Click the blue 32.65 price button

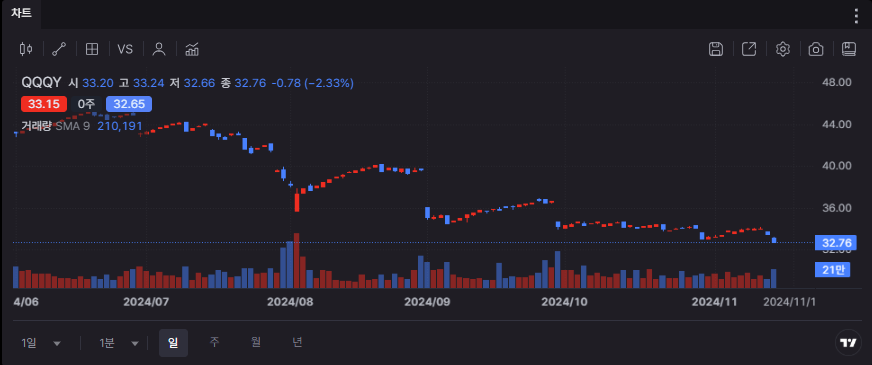pos(129,104)
